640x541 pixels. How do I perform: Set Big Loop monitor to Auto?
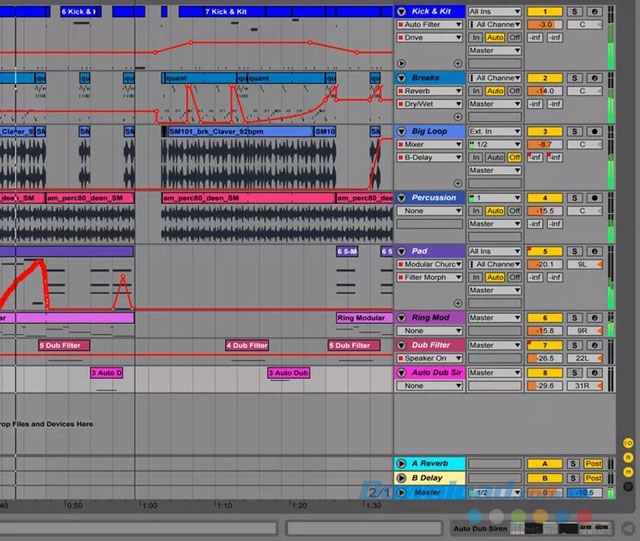(495, 157)
